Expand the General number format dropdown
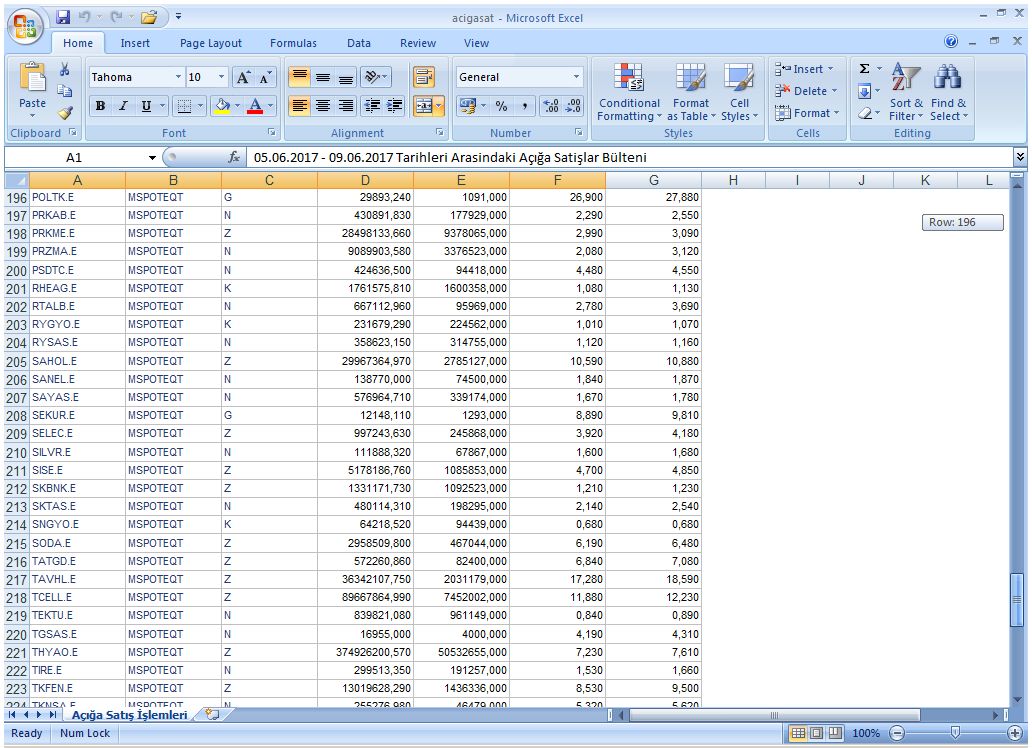The image size is (1032, 748). click(x=576, y=78)
